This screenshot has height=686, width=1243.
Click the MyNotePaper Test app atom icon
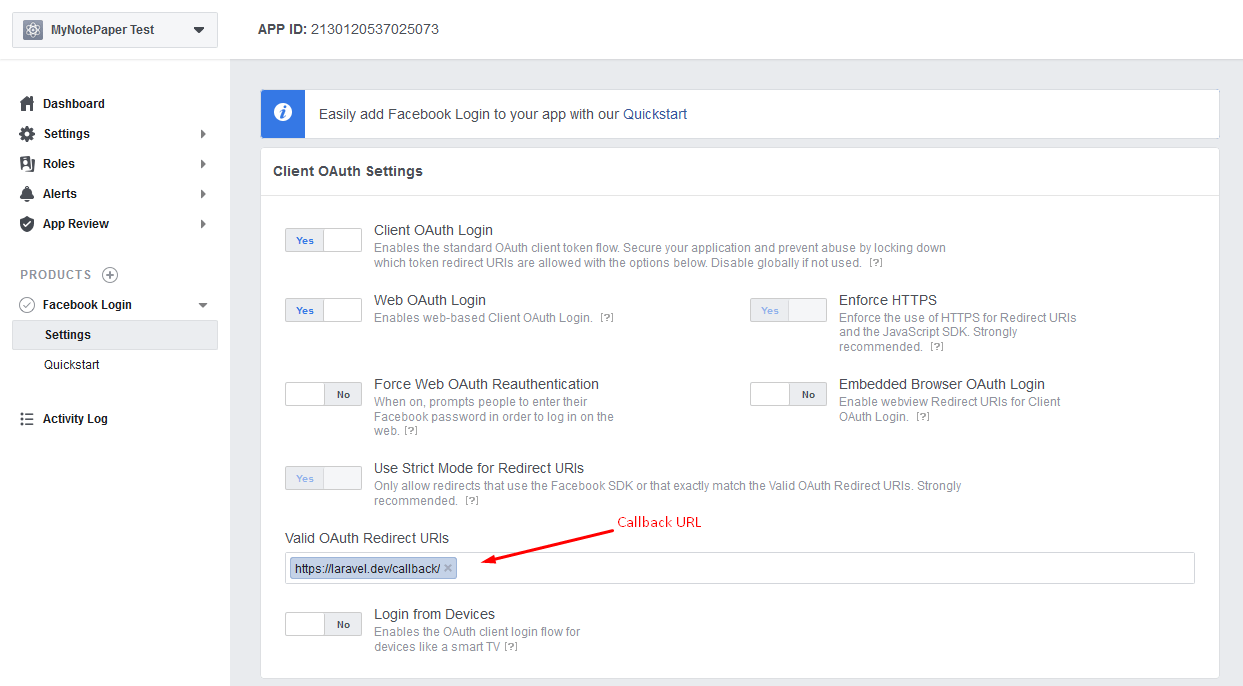pos(33,30)
